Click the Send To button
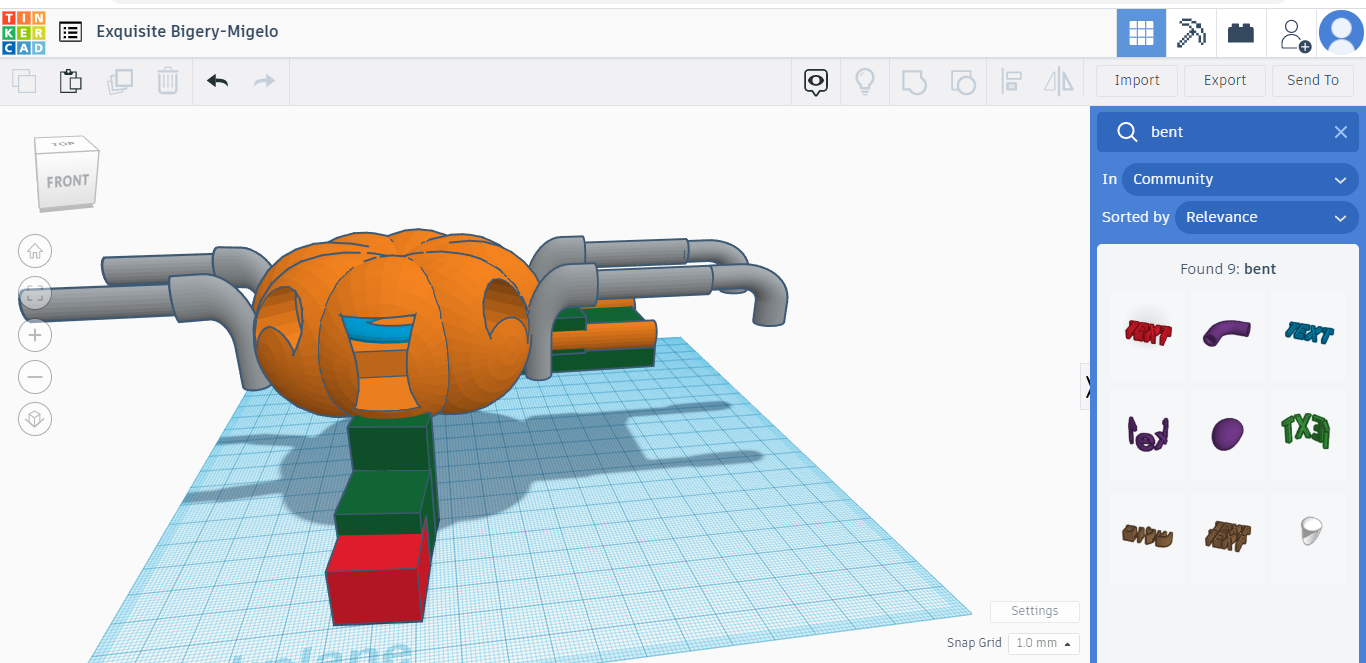This screenshot has width=1366, height=663. tap(1313, 80)
